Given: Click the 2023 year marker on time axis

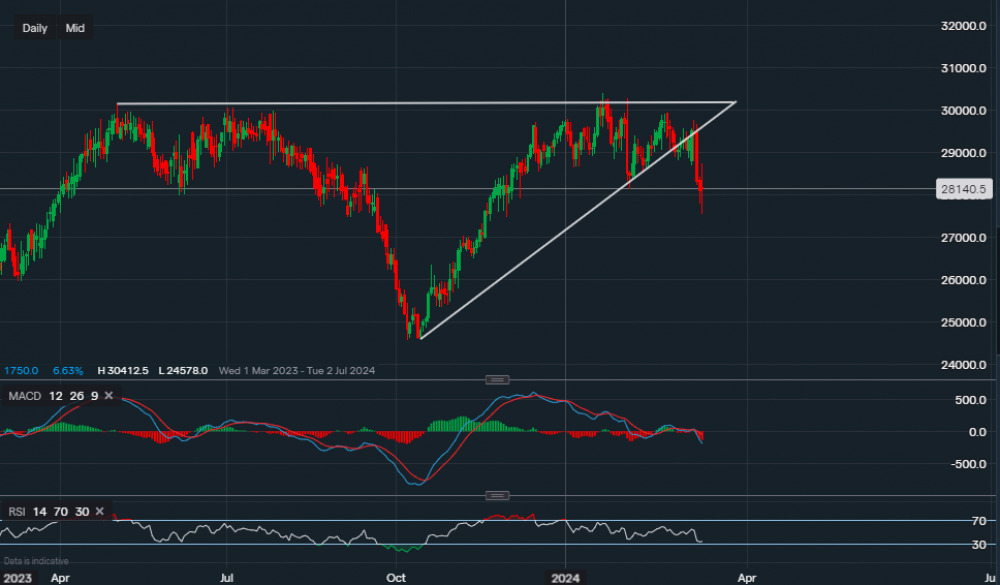Looking at the screenshot, I should tap(17, 578).
